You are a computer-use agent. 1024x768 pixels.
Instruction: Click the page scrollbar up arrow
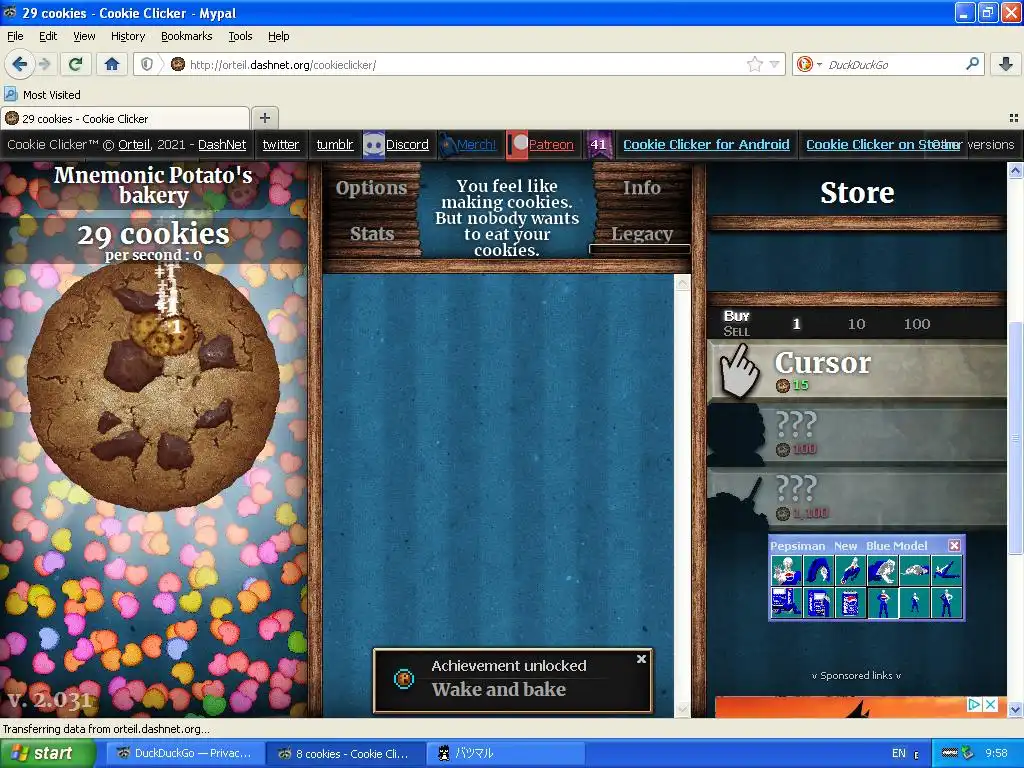click(1015, 171)
